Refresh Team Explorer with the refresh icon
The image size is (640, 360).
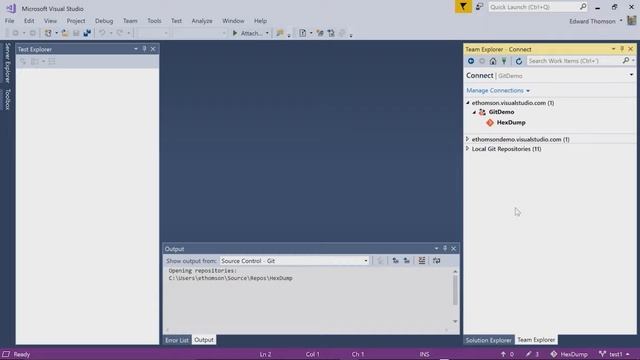coord(519,61)
